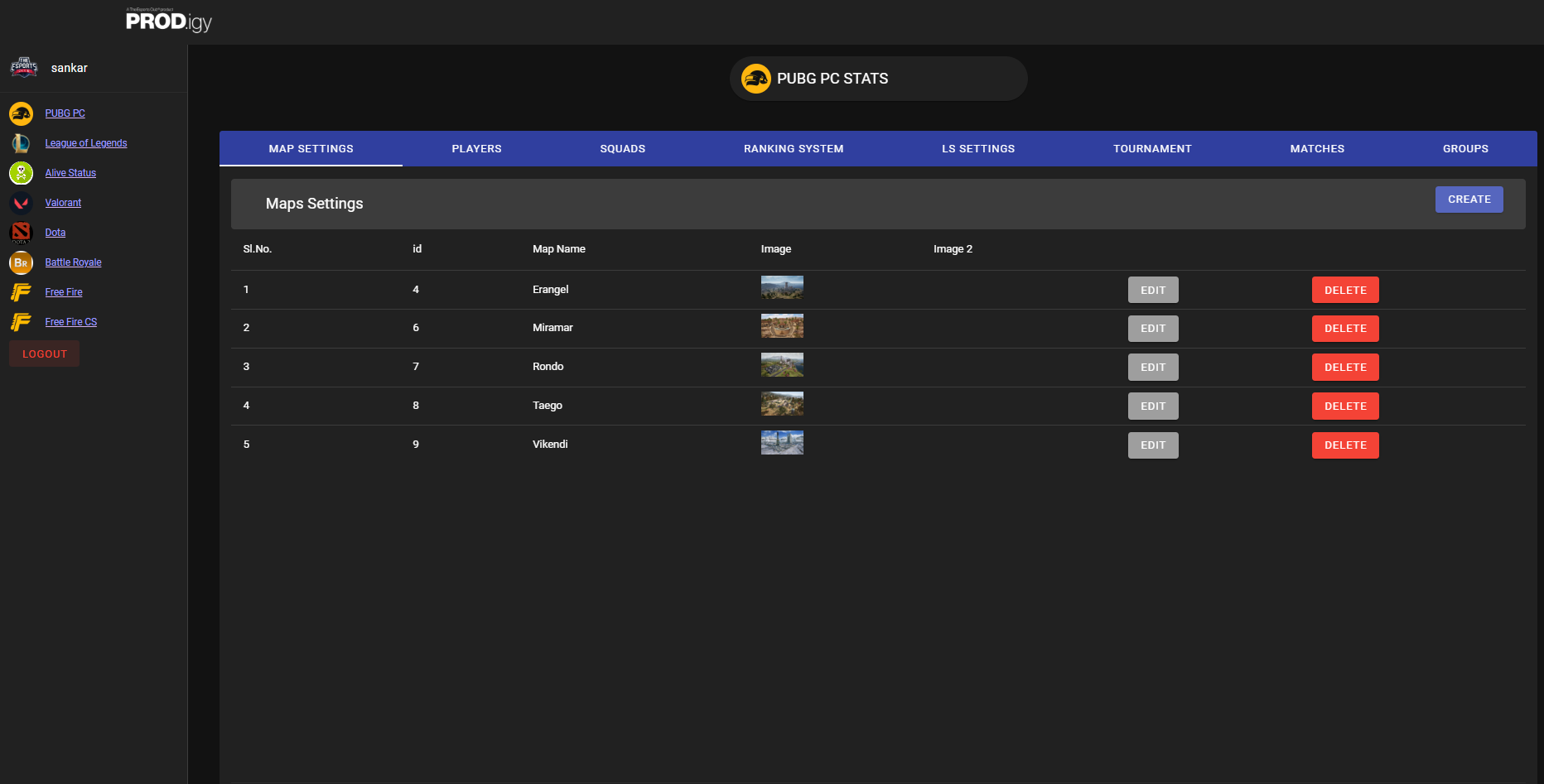Click the Free Fire CS icon
This screenshot has height=784, width=1544.
[21, 322]
